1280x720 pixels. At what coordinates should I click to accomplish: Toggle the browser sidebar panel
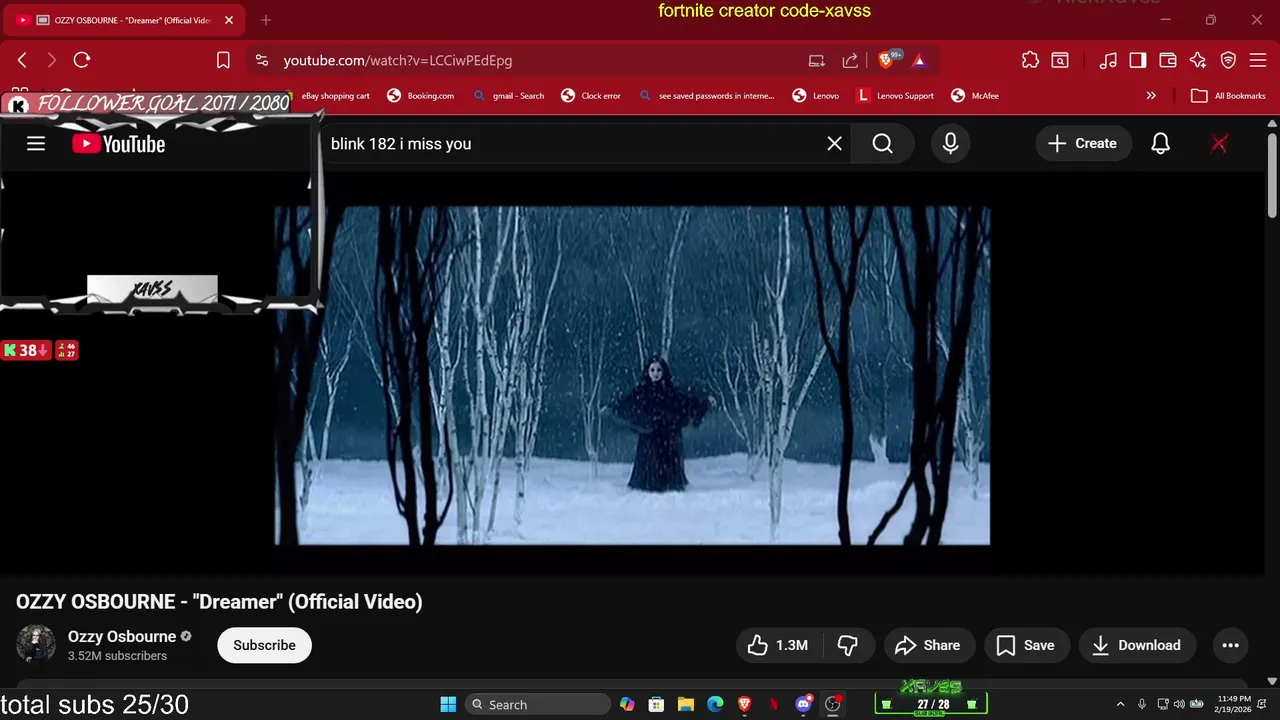(x=1138, y=60)
